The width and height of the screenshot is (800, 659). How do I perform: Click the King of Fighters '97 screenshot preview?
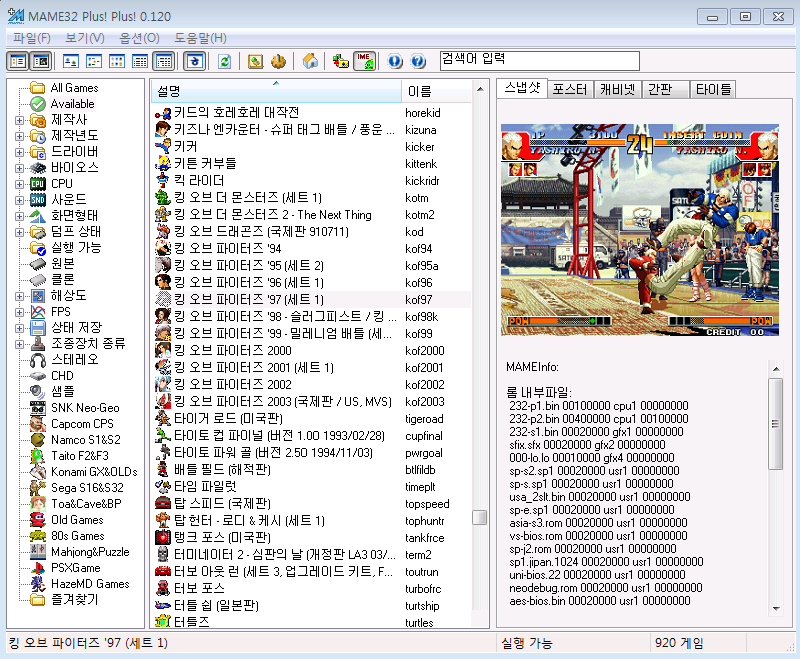pyautogui.click(x=640, y=230)
